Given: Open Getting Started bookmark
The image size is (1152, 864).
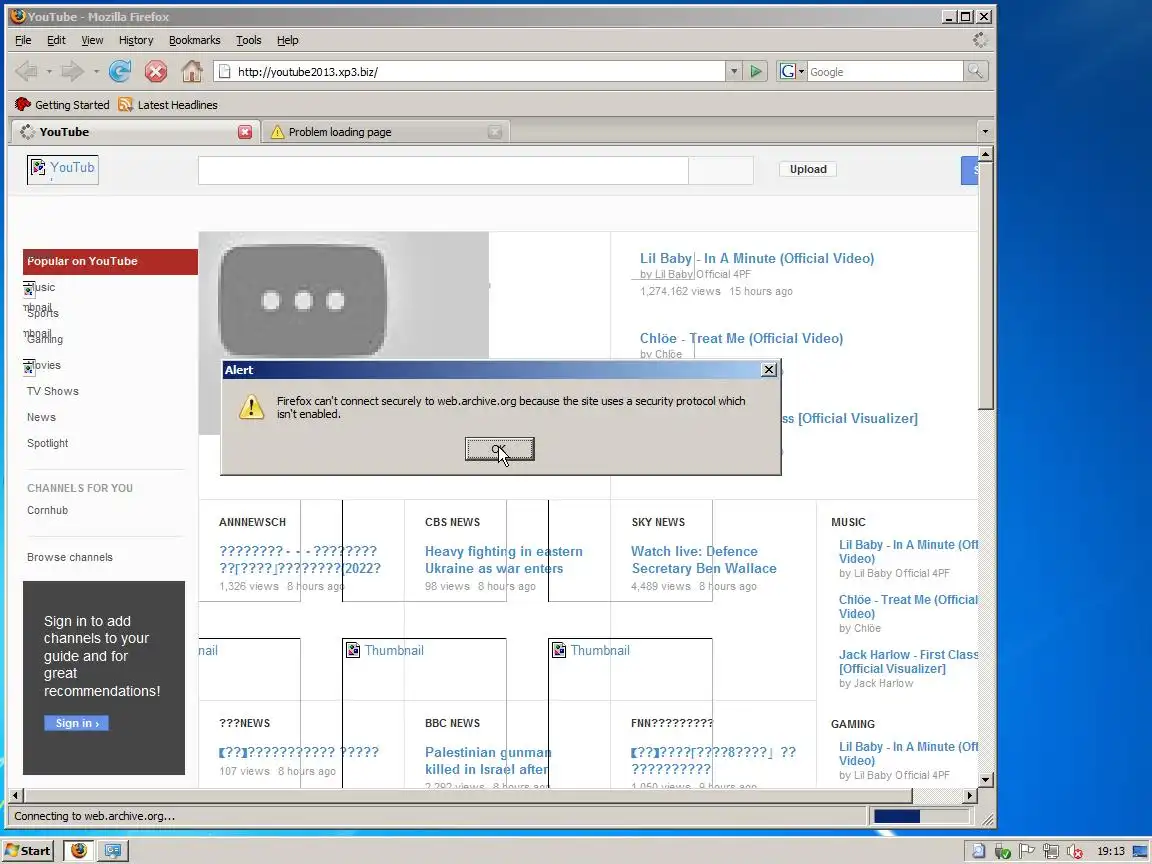Looking at the screenshot, I should coord(62,105).
